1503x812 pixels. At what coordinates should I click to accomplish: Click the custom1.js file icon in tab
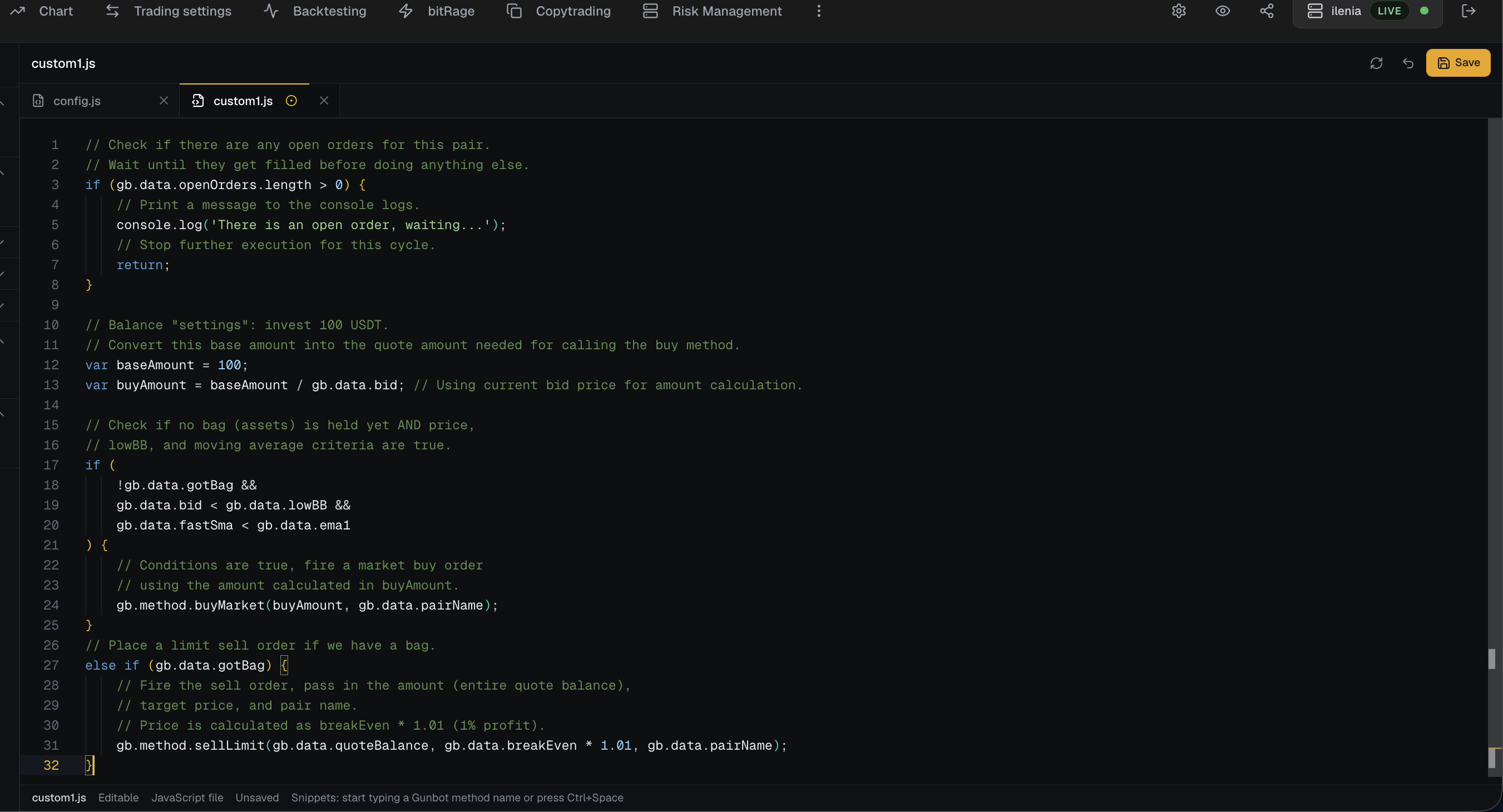198,101
